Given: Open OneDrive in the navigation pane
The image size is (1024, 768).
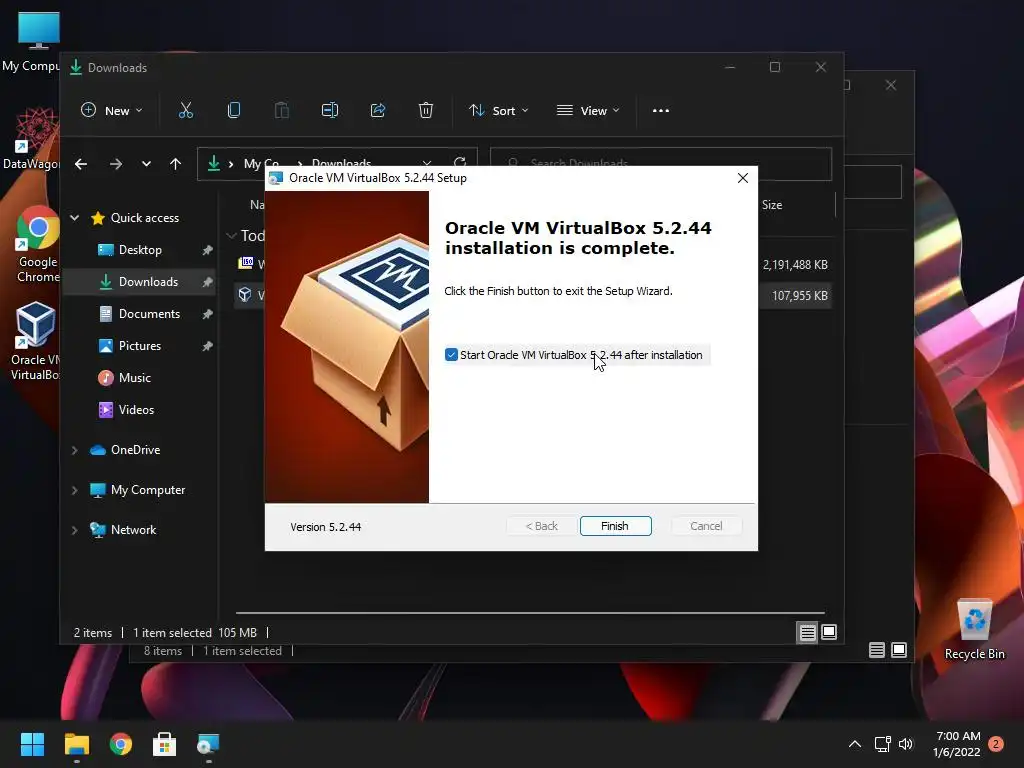Looking at the screenshot, I should pos(135,449).
